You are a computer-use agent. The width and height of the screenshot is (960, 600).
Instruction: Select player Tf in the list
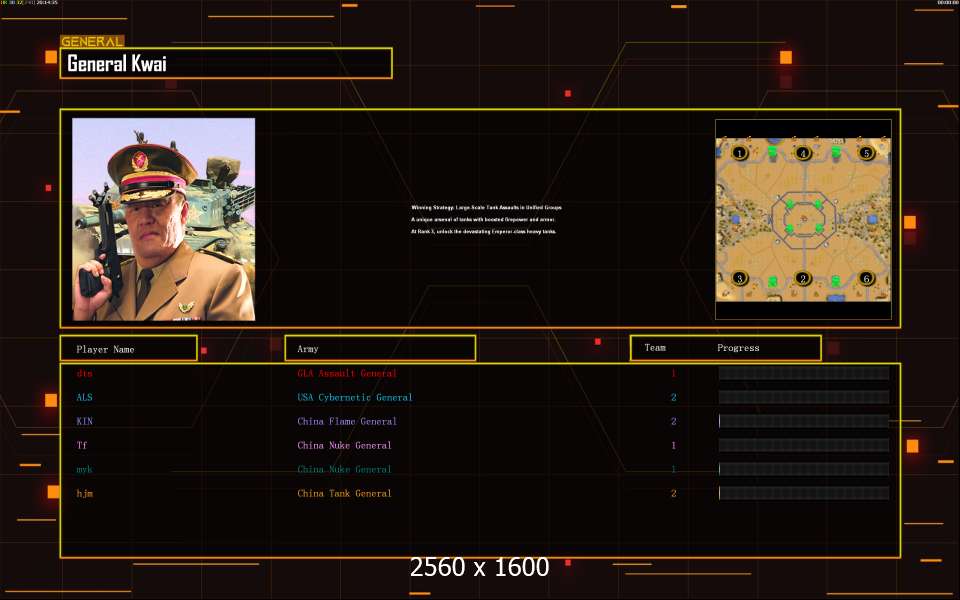pos(82,445)
